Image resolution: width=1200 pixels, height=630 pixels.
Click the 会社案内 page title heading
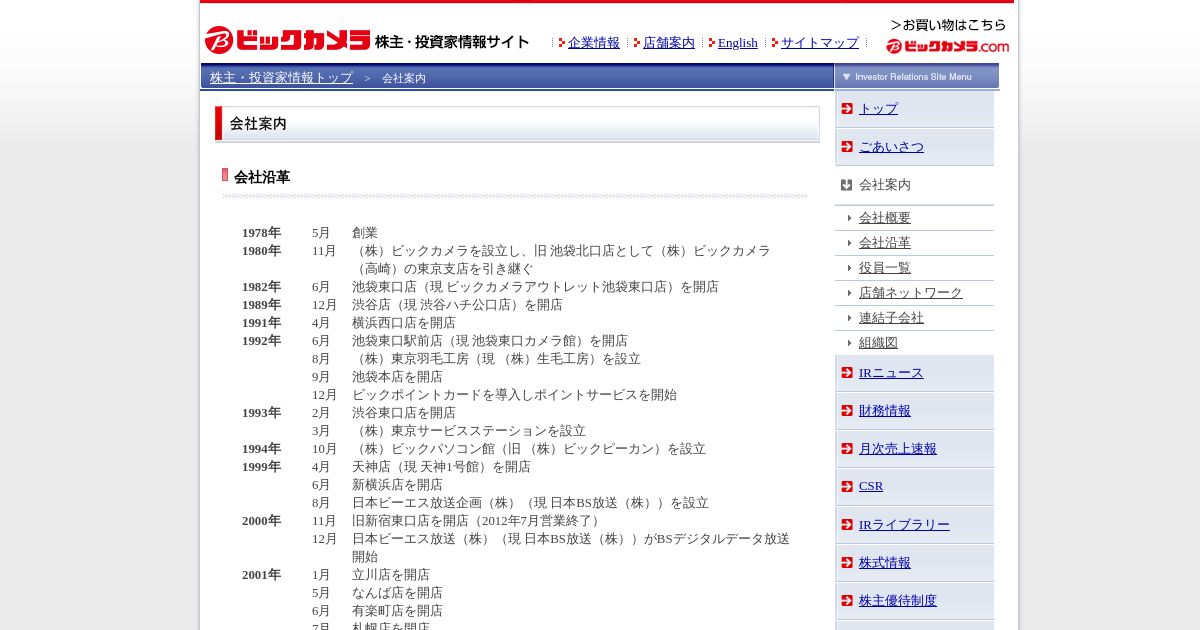258,124
